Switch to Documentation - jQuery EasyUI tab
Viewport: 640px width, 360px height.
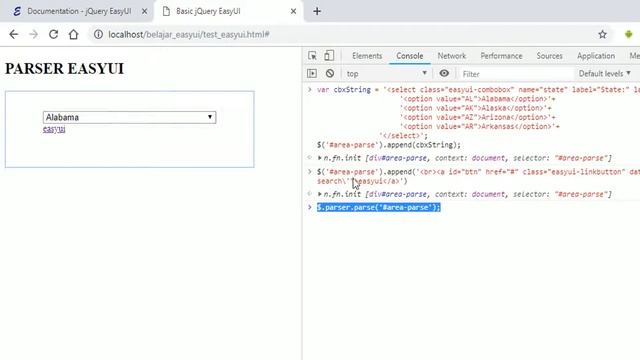tap(79, 11)
